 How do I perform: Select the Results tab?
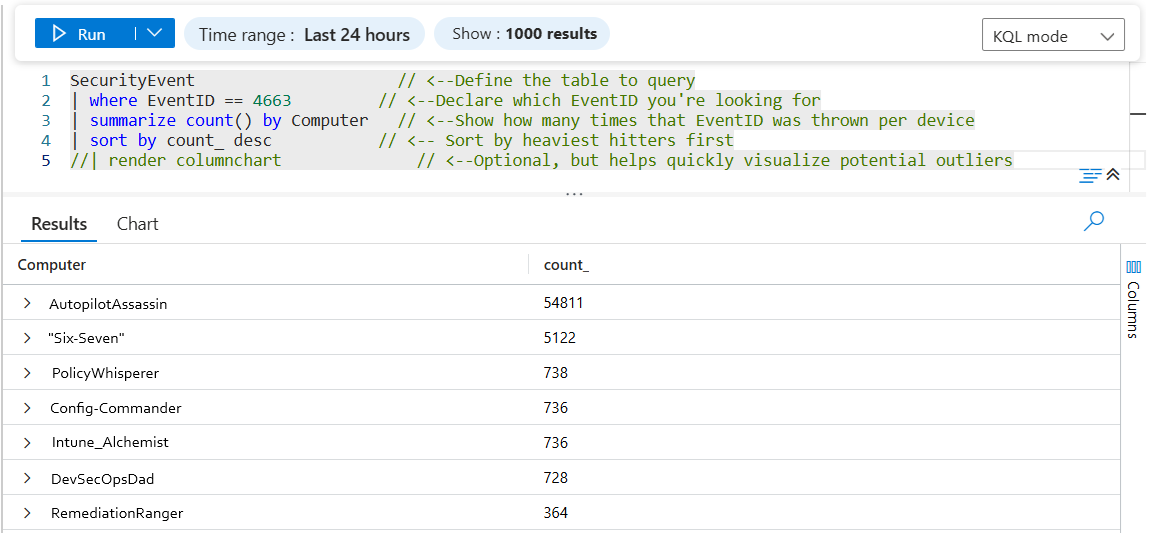59,224
